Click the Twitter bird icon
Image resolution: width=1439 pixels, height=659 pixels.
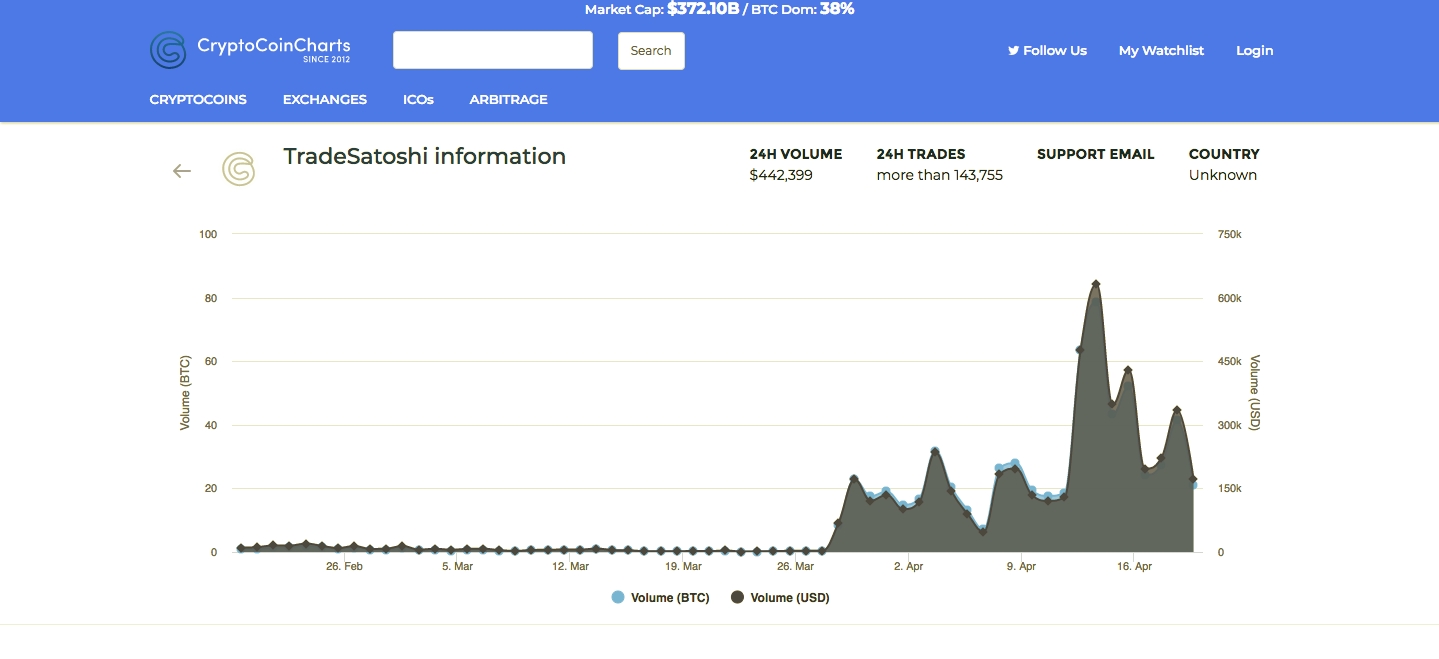coord(1013,50)
